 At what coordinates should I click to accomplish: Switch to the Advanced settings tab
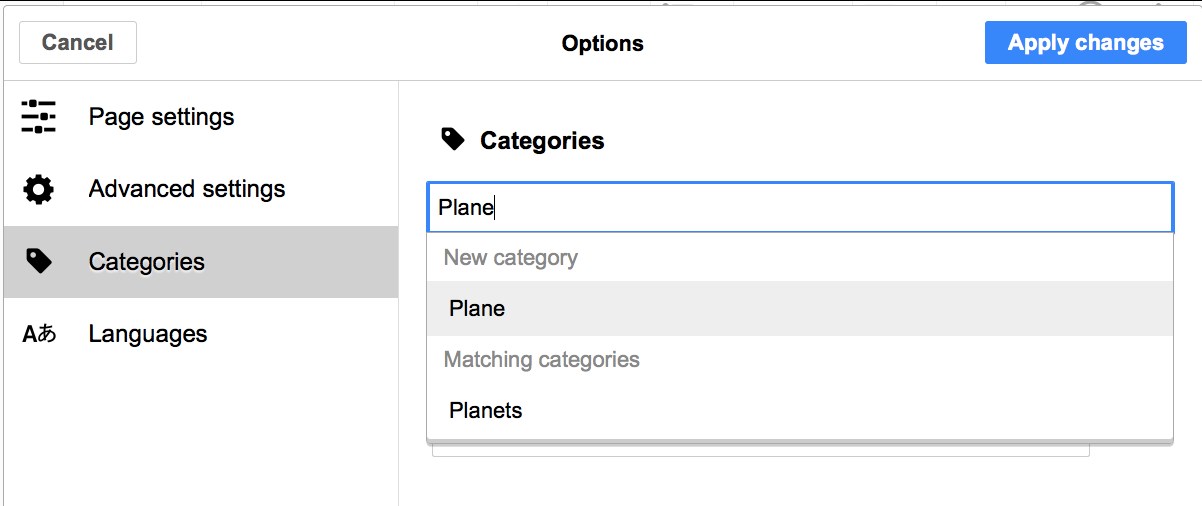(187, 189)
